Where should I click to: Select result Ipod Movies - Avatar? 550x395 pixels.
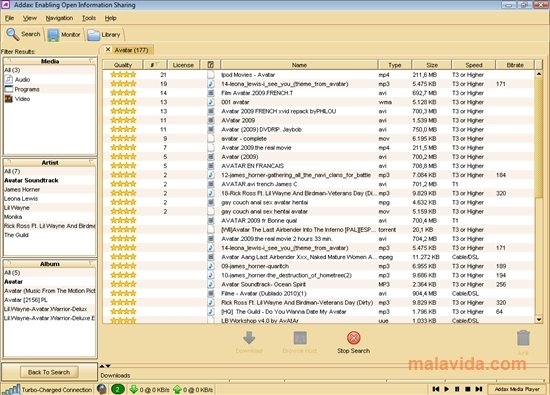(x=318, y=75)
